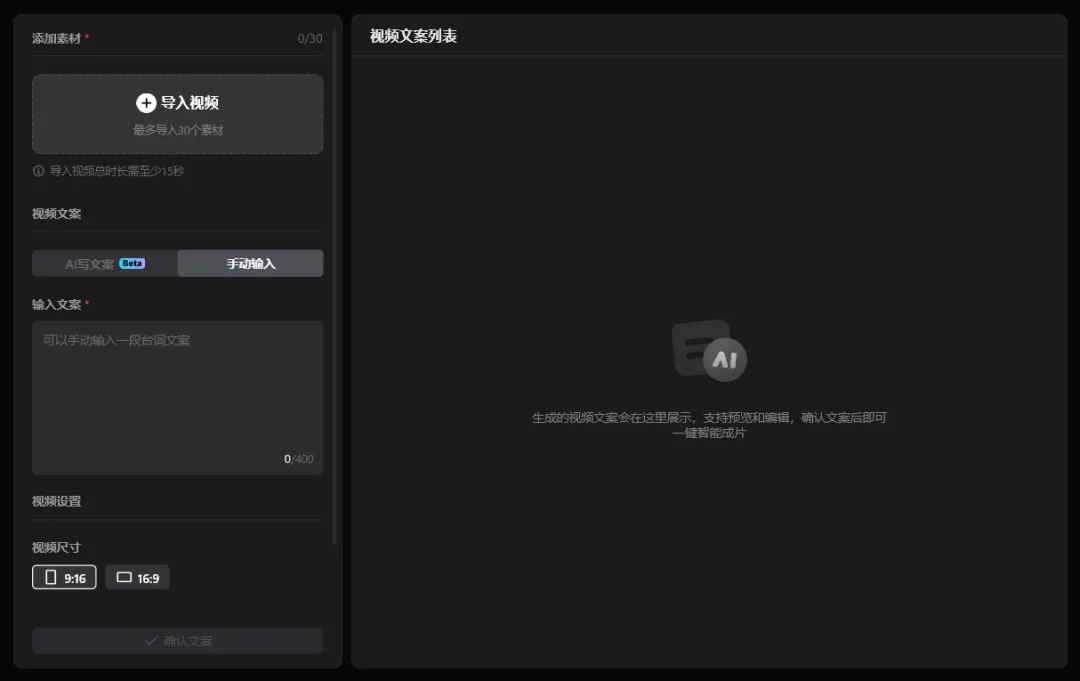1080x681 pixels.
Task: Choose the 9:16 video size option
Action: coord(64,577)
